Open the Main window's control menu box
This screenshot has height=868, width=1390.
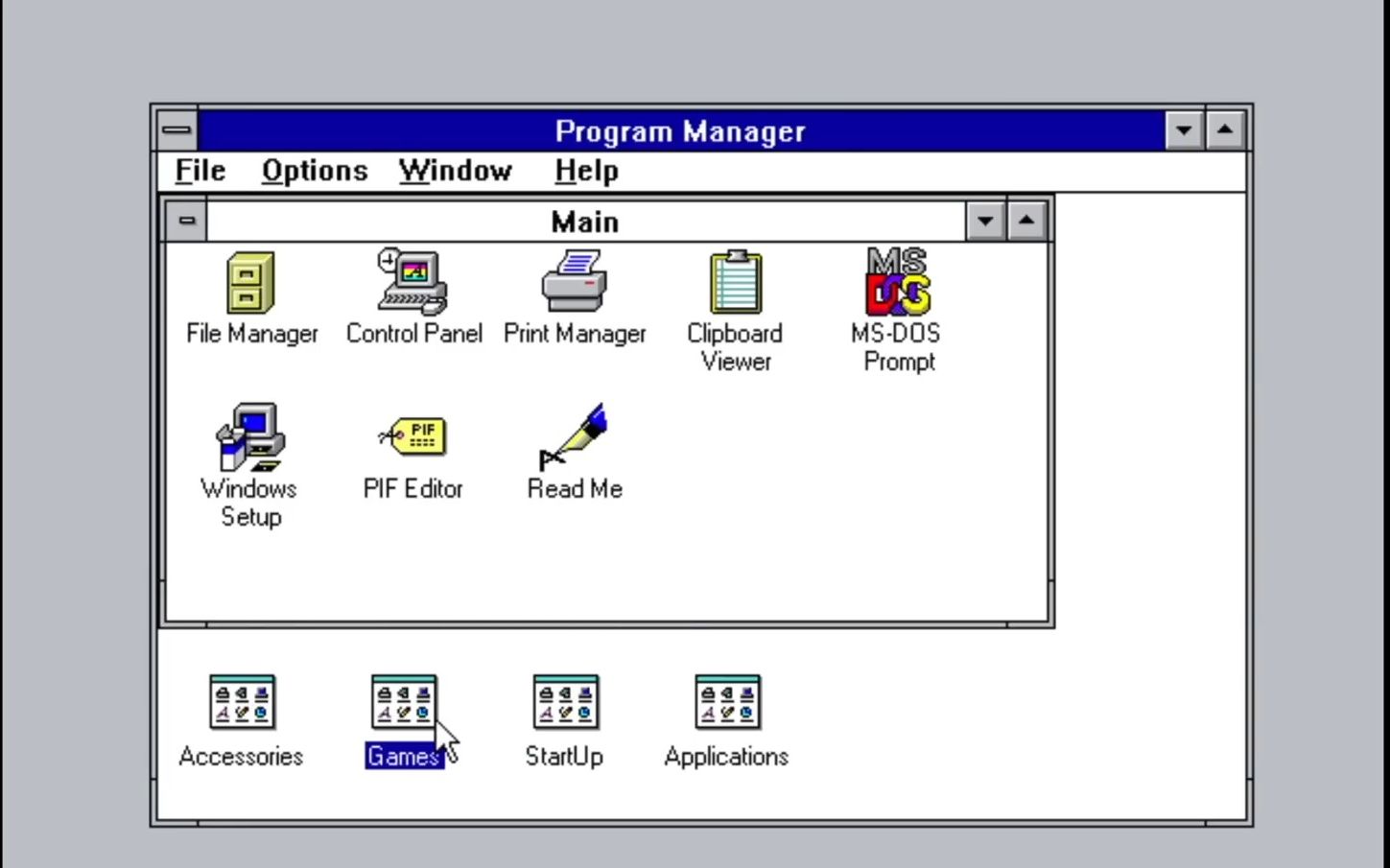click(187, 222)
